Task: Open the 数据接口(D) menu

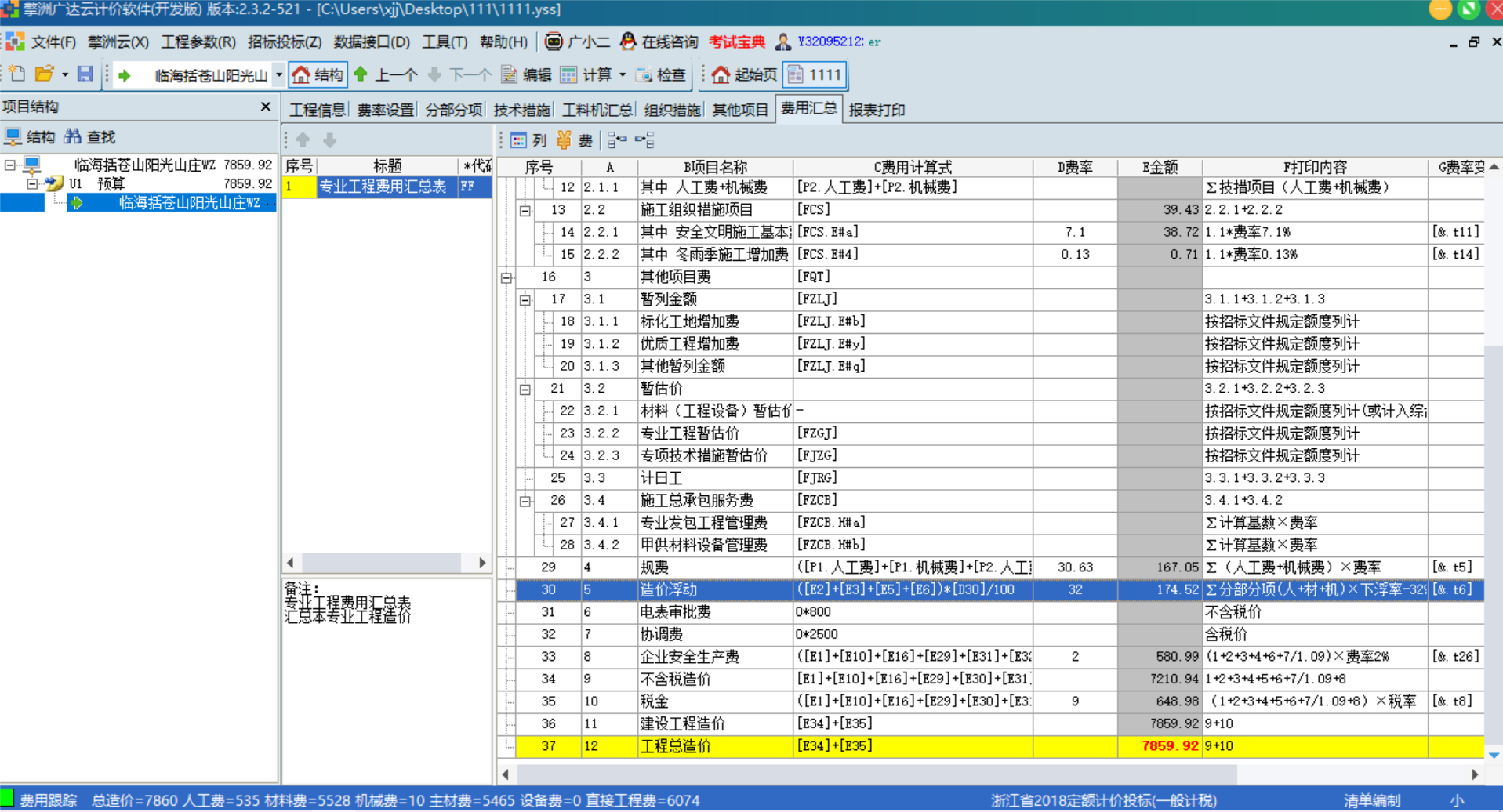Action: pos(372,42)
